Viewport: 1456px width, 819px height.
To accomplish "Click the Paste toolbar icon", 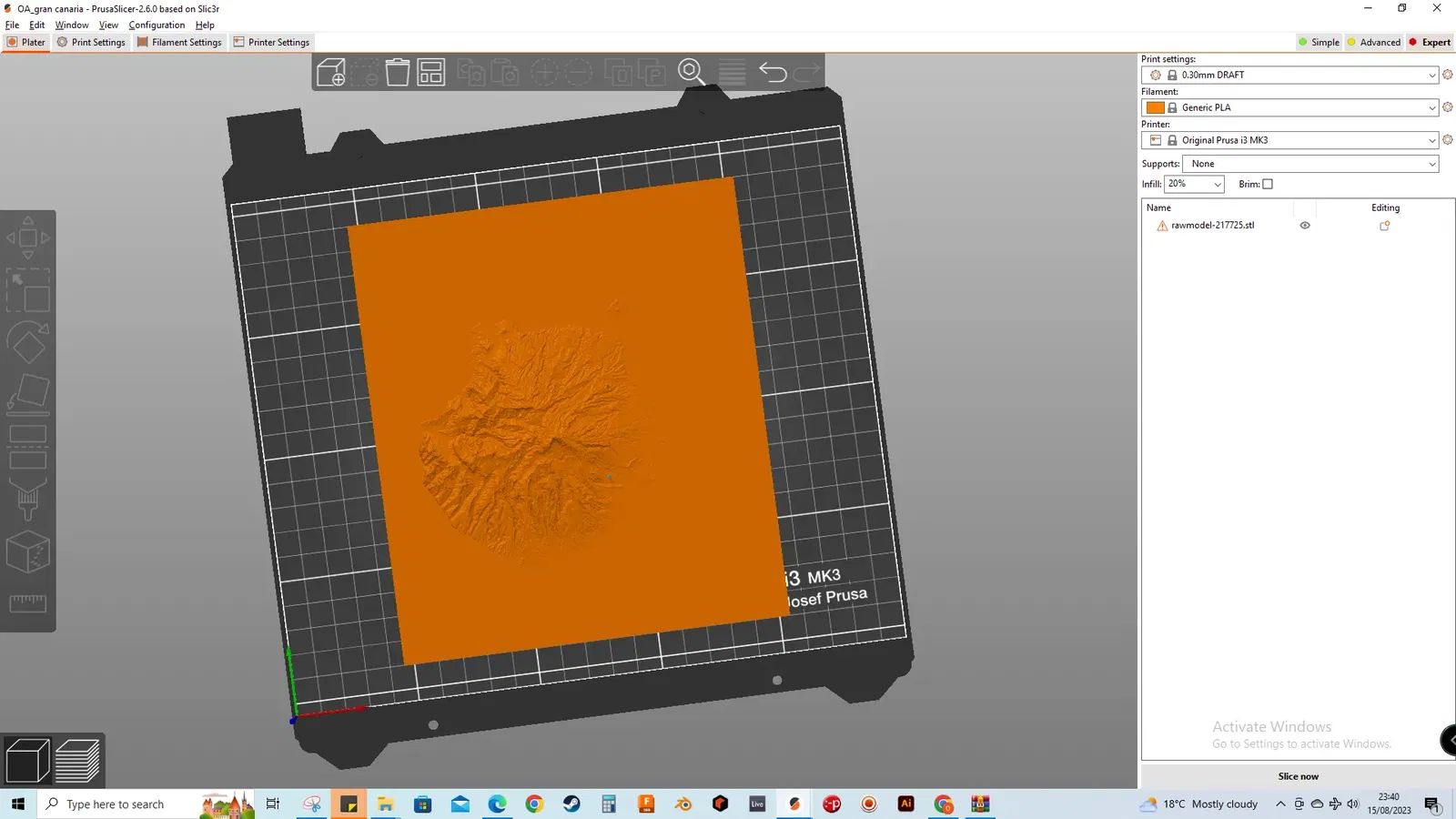I will (504, 72).
